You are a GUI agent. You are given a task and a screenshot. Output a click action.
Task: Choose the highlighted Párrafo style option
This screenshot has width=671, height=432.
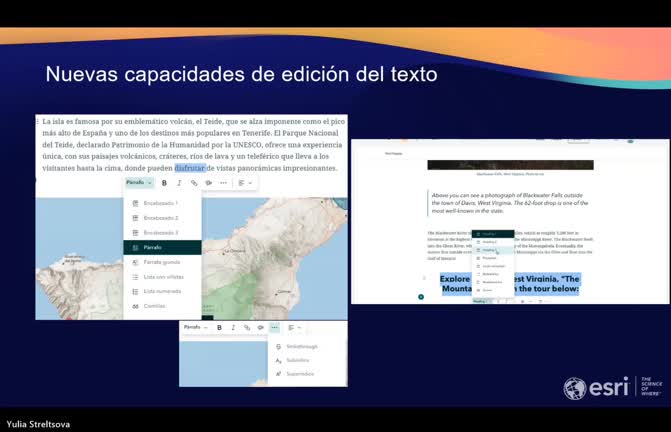click(x=160, y=247)
